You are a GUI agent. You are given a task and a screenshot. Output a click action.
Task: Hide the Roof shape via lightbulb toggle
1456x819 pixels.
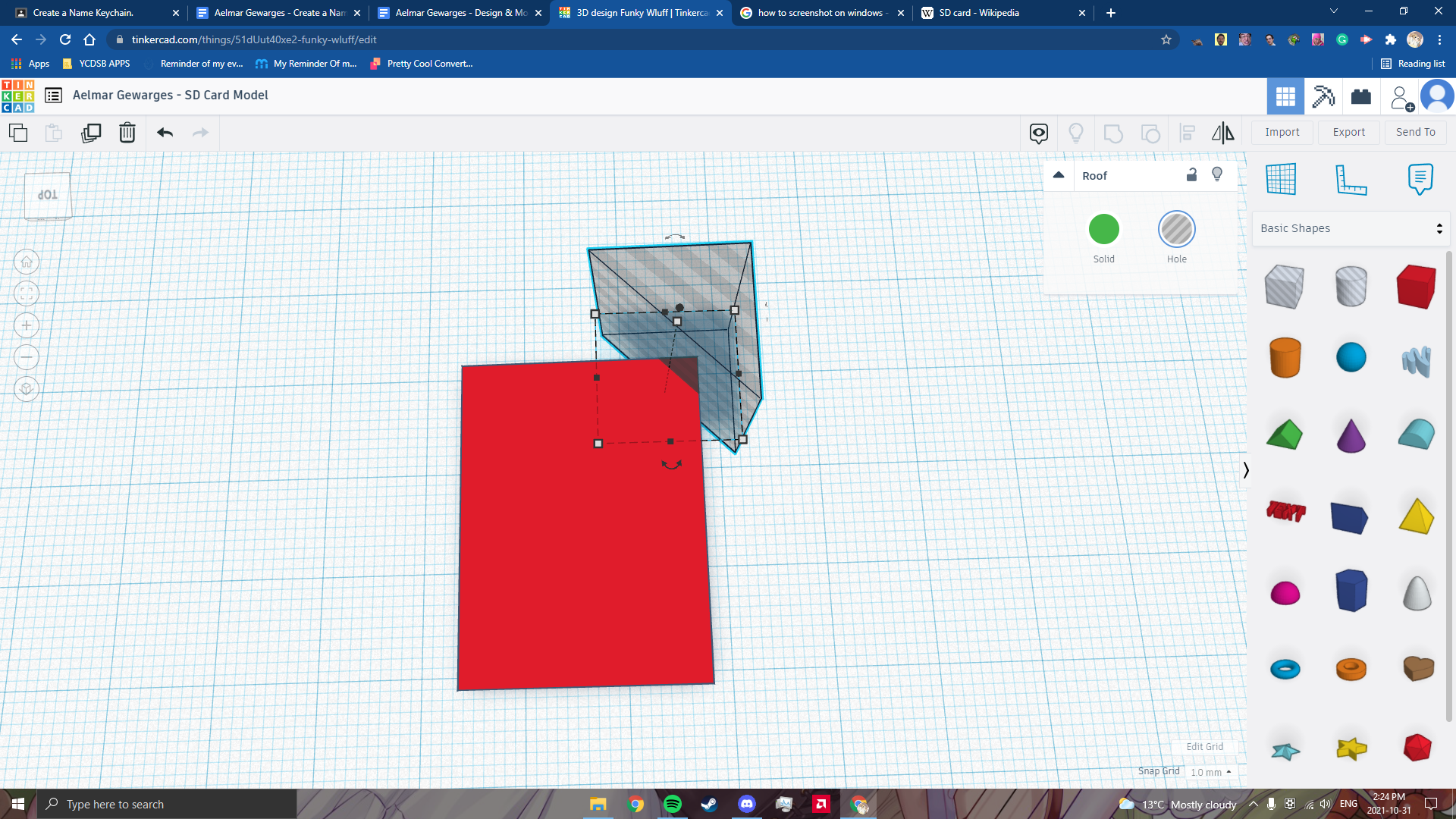pos(1218,174)
